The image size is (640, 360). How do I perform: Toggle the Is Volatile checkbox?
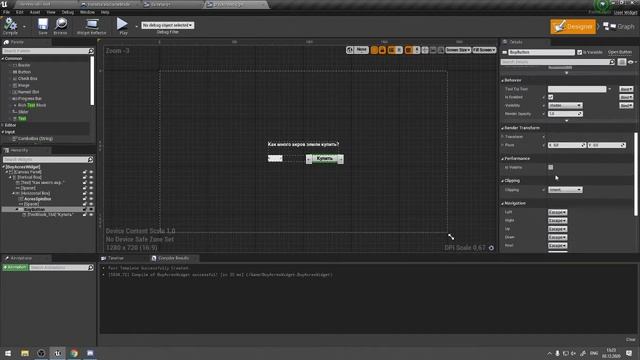pos(551,167)
